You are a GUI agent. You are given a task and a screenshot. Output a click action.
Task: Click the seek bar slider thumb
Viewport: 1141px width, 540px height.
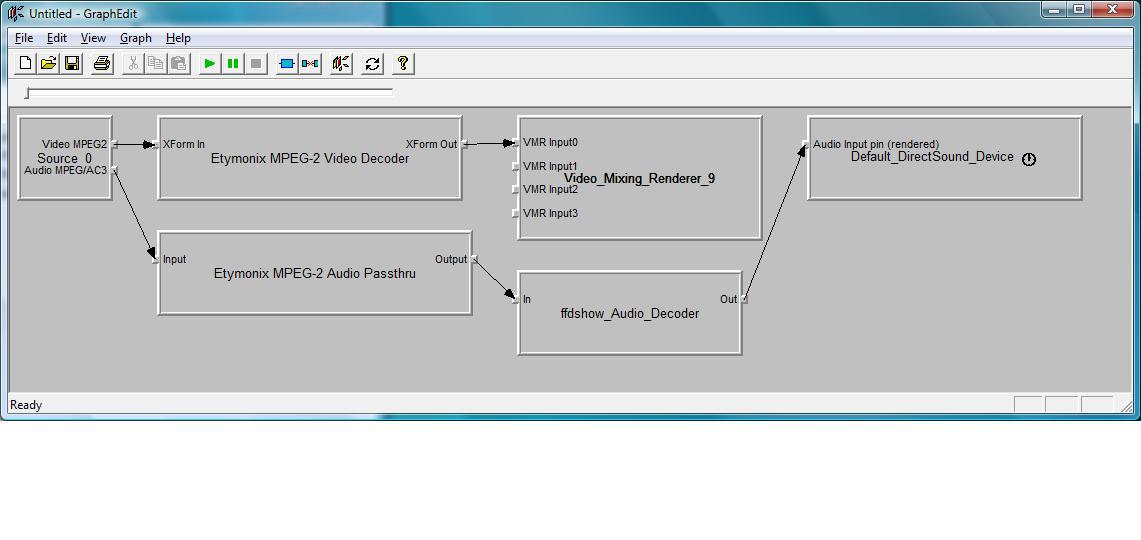(x=28, y=93)
